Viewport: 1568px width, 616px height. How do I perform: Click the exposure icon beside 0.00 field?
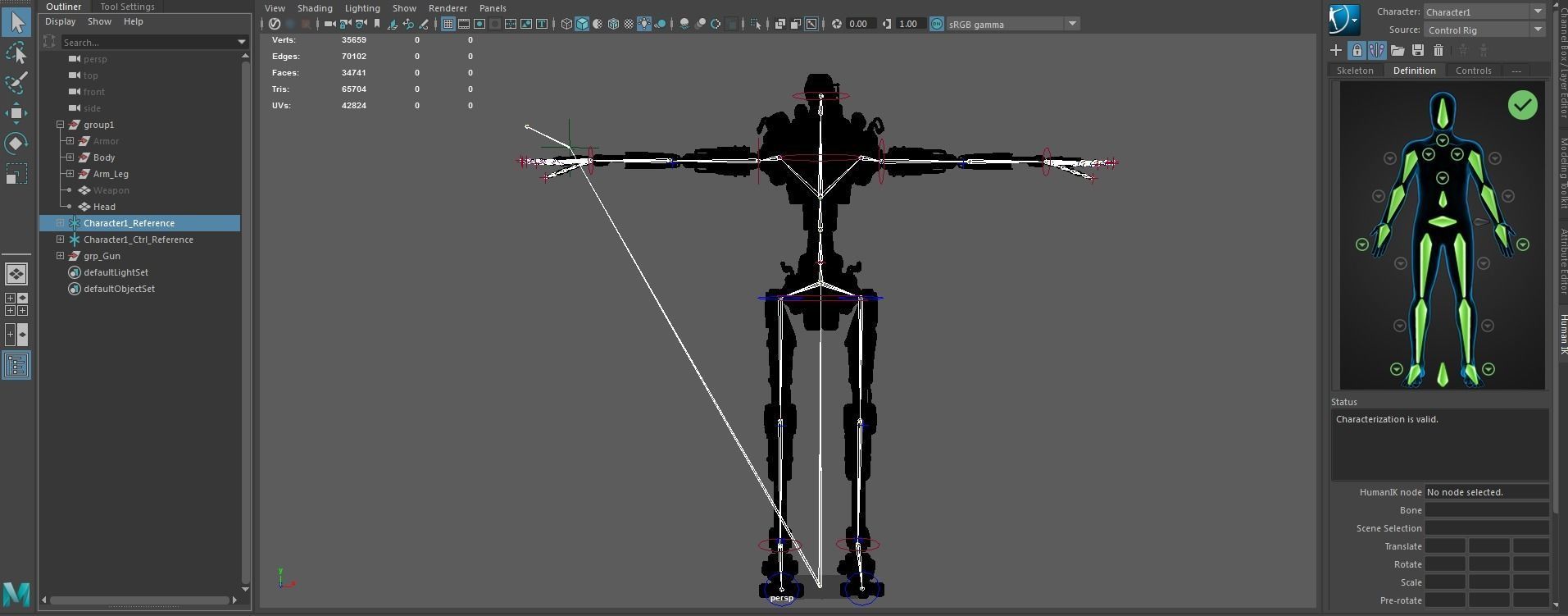tap(836, 24)
